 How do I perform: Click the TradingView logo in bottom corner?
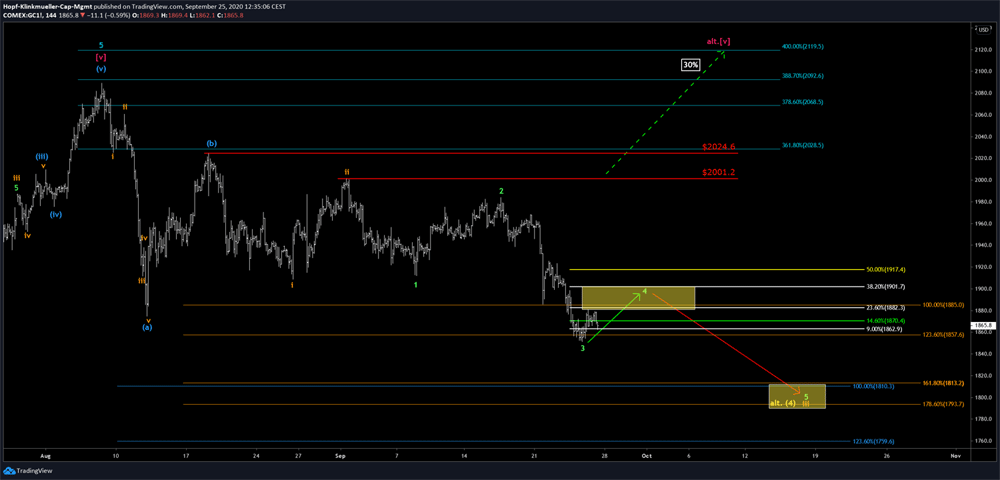coord(28,470)
